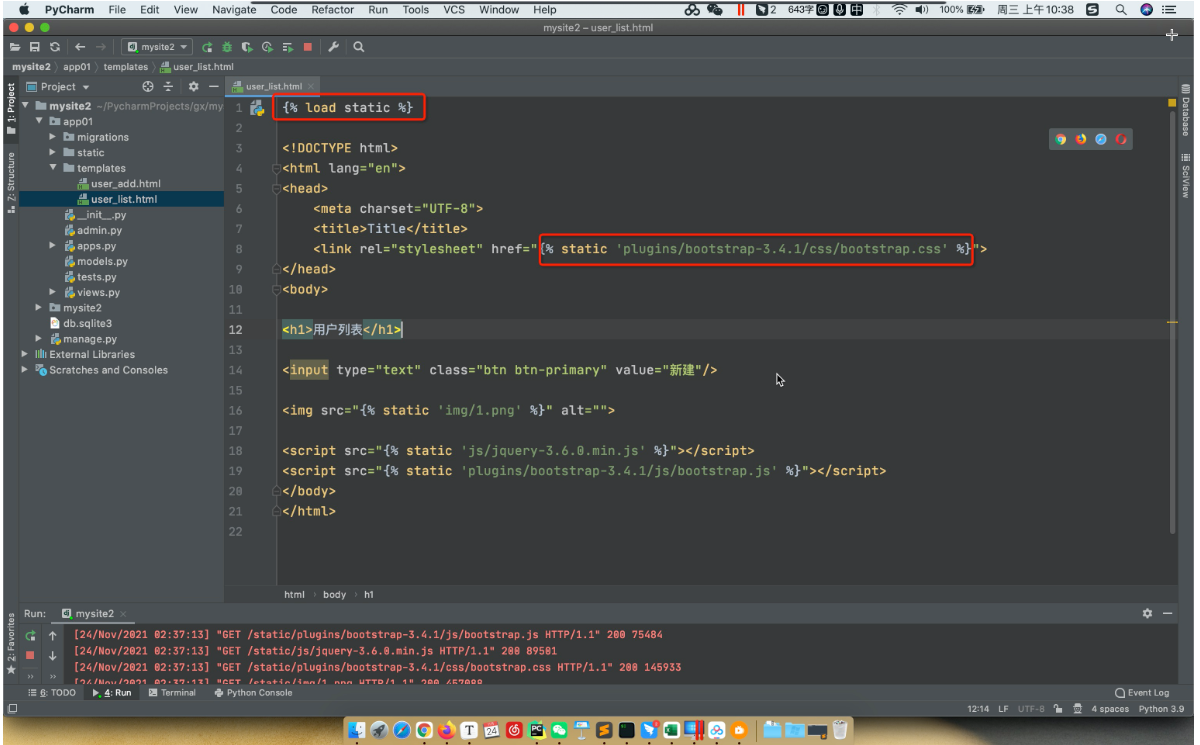Expand the External Libraries node
The height and width of the screenshot is (745, 1200).
pos(25,354)
